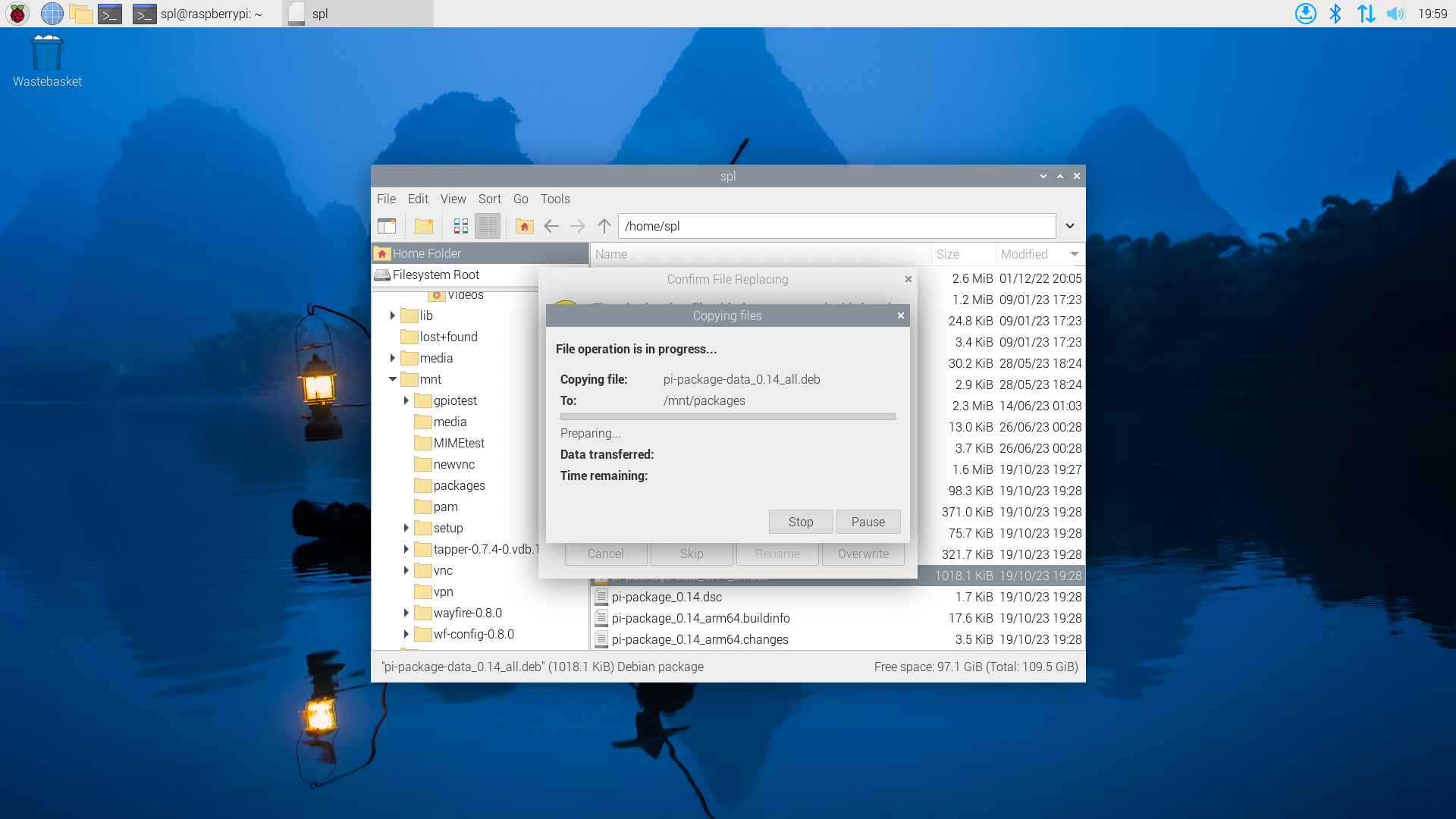The image size is (1456, 819).
Task: Open the Bluetooth tray icon
Action: coord(1335,14)
